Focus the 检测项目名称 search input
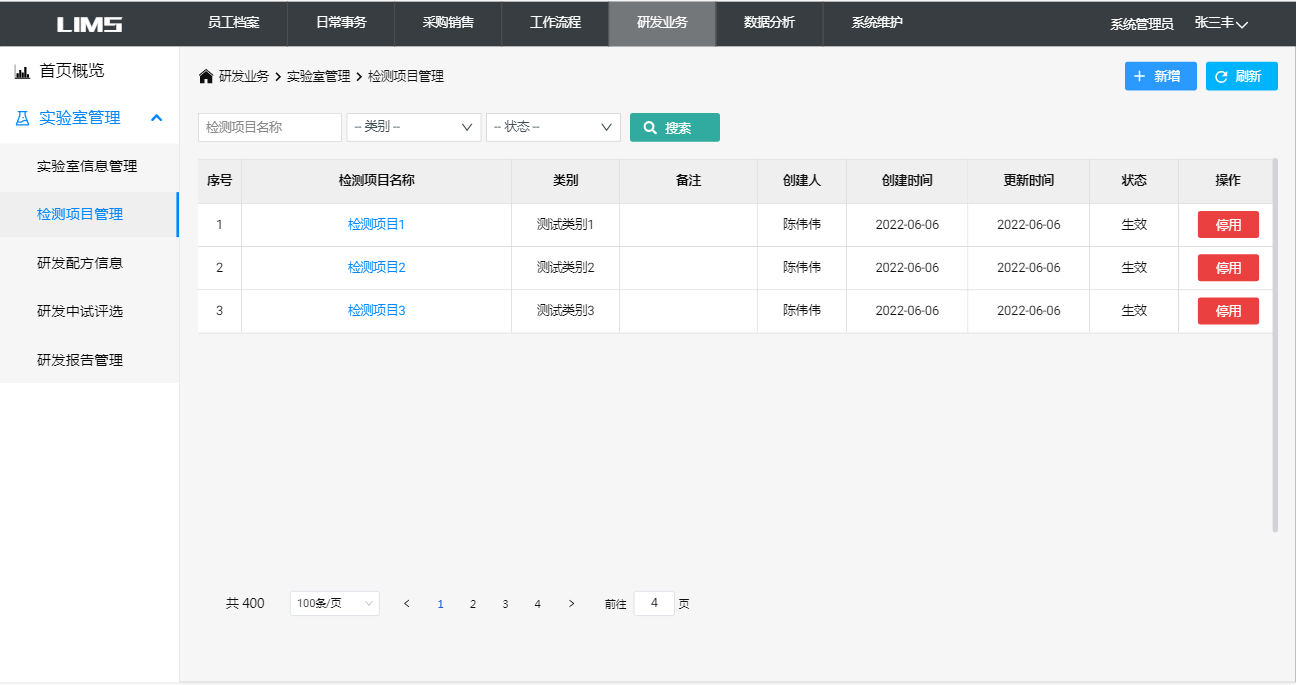 click(270, 127)
